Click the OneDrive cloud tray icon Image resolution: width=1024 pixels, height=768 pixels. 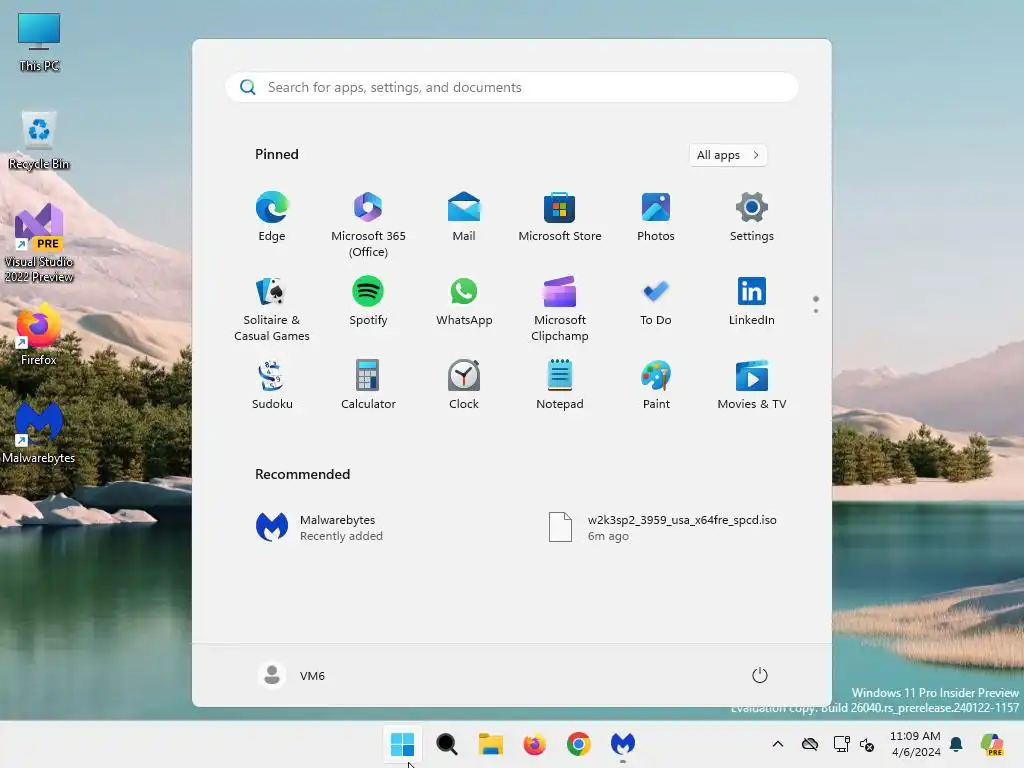[810, 744]
